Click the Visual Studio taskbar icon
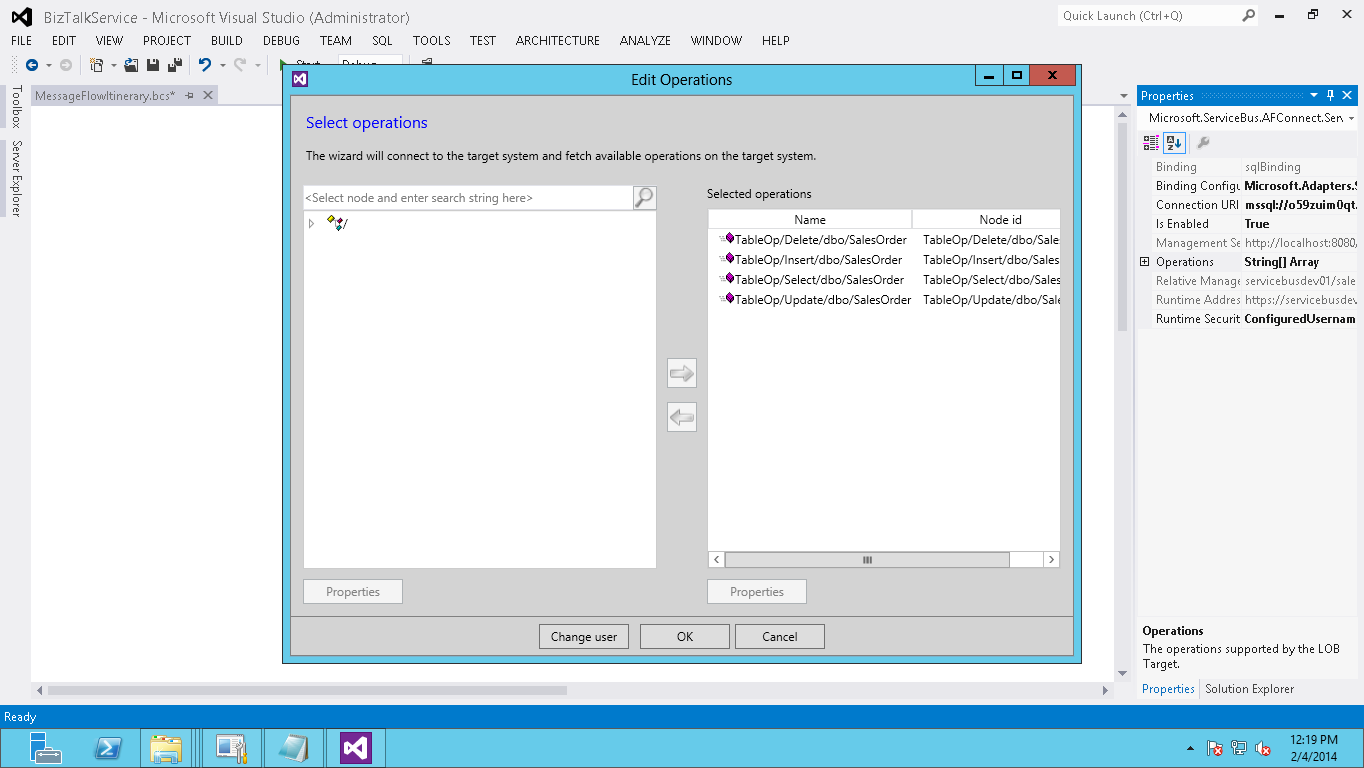Viewport: 1364px width, 768px height. [356, 748]
